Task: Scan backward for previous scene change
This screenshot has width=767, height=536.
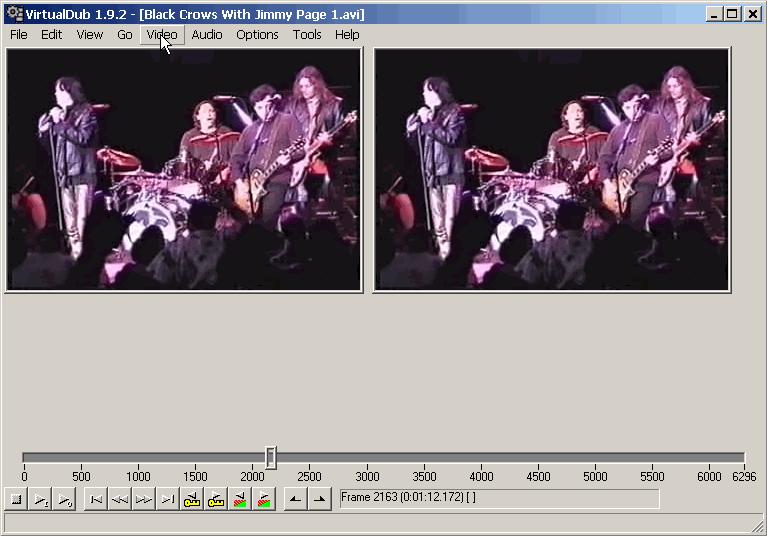Action: point(240,499)
